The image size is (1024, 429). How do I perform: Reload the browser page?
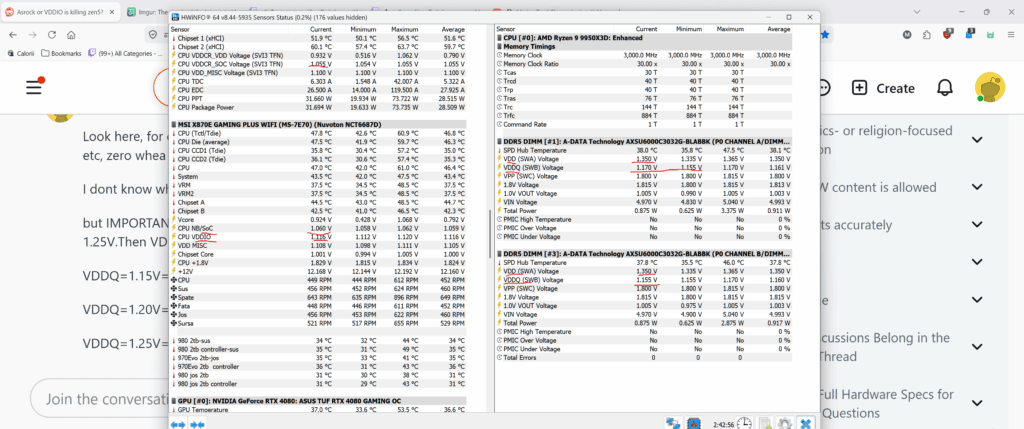pyautogui.click(x=52, y=35)
